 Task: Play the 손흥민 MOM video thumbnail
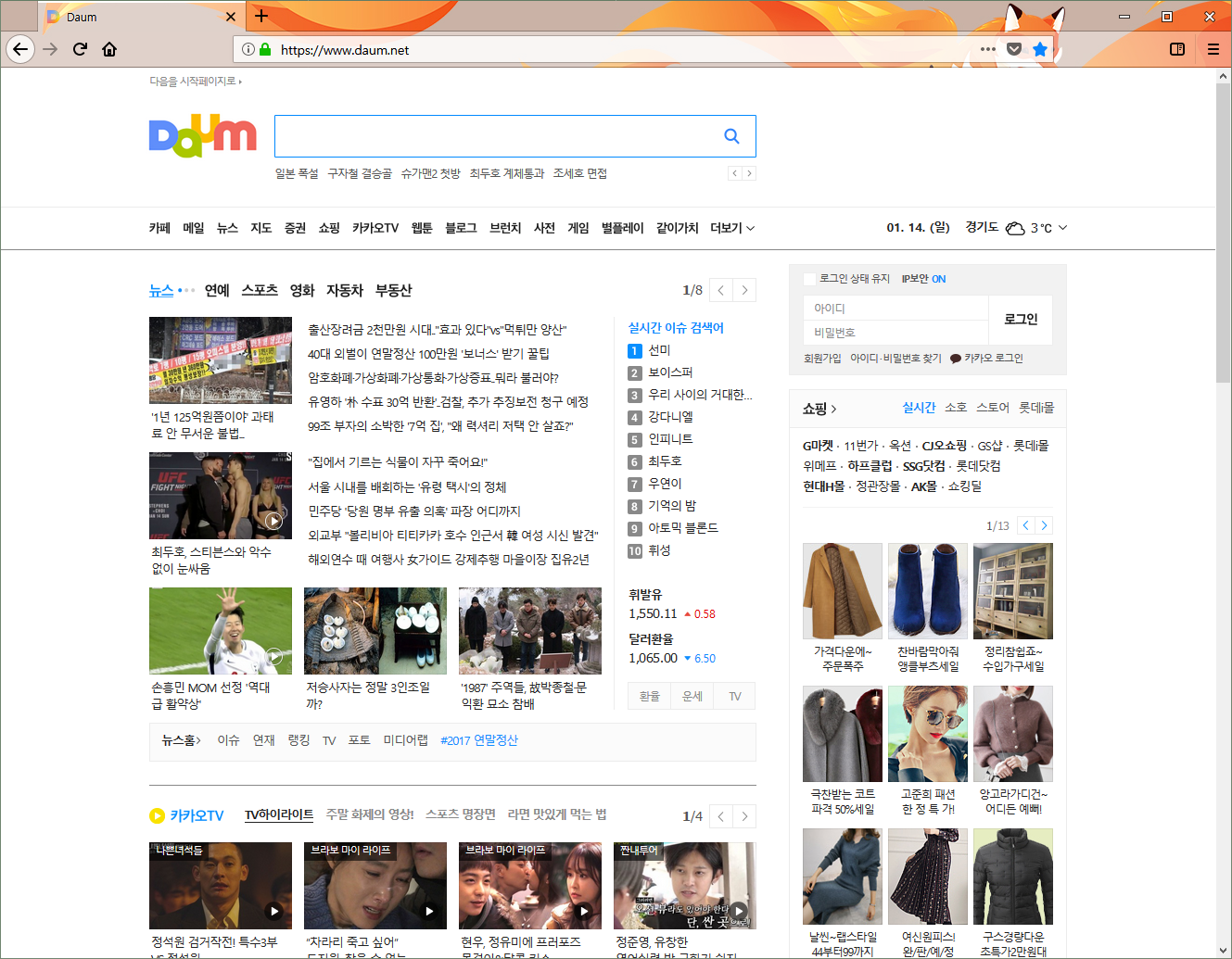pos(221,631)
